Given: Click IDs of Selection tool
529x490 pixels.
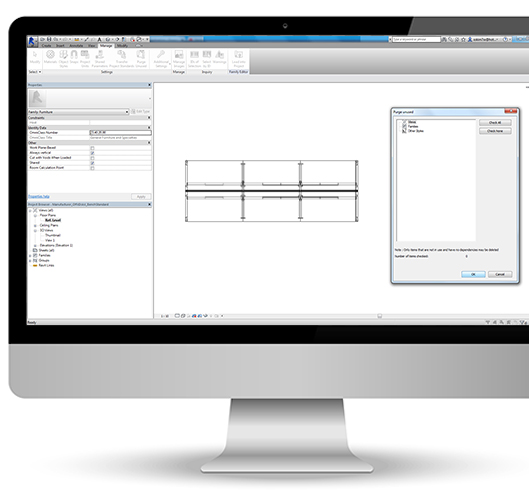Looking at the screenshot, I should pos(194,59).
